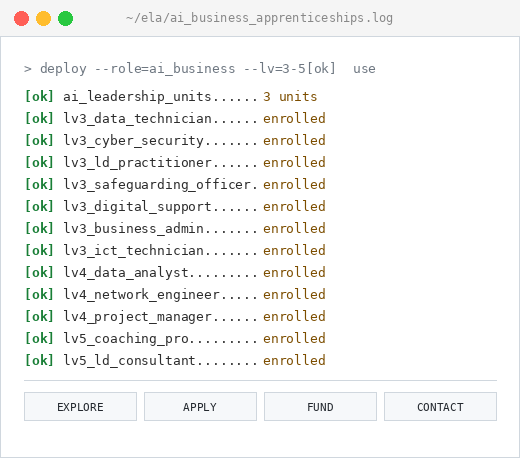Screen dimensions: 520x458
Task: Select the lv3_digital_support row
Action: coord(175,207)
